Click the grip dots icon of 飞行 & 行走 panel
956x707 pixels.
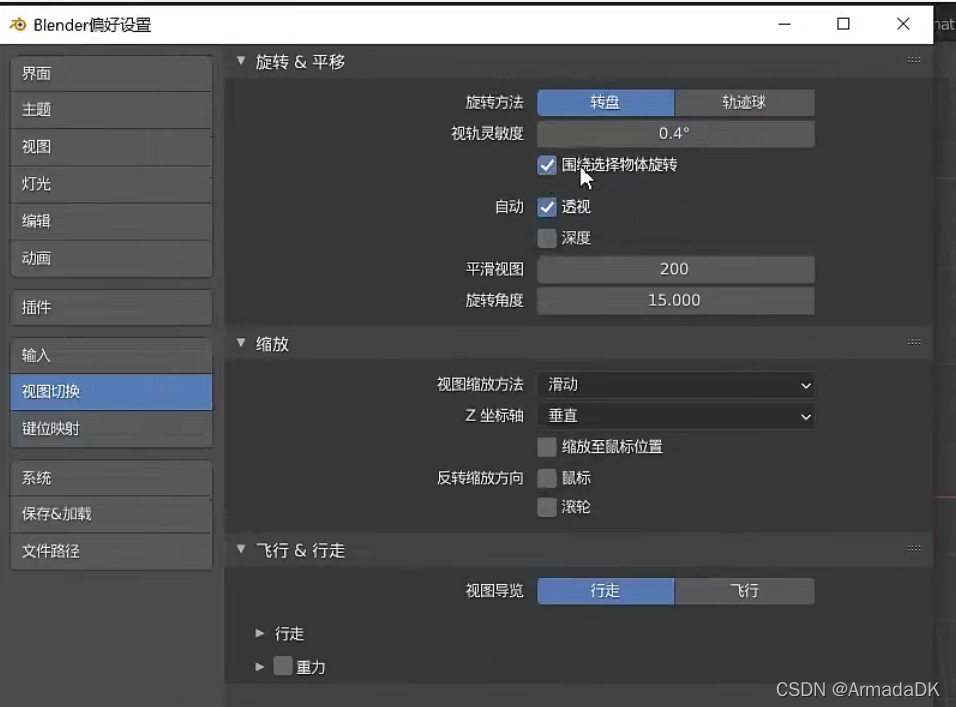click(x=913, y=549)
